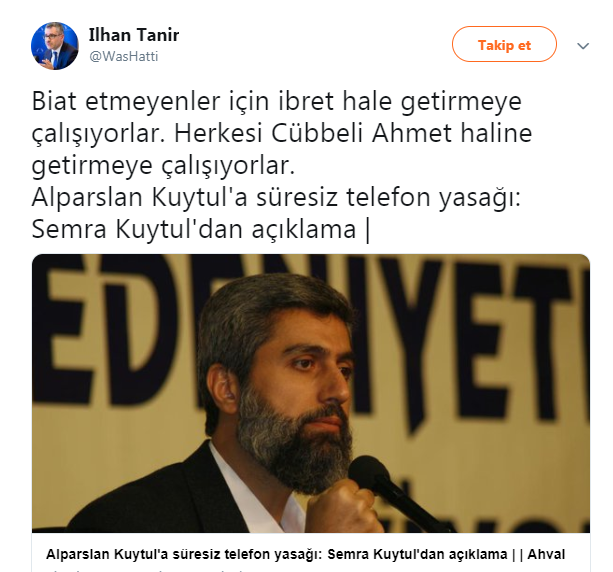The height and width of the screenshot is (572, 613).
Task: Open the bearded man's photo preview card
Action: pyautogui.click(x=311, y=393)
